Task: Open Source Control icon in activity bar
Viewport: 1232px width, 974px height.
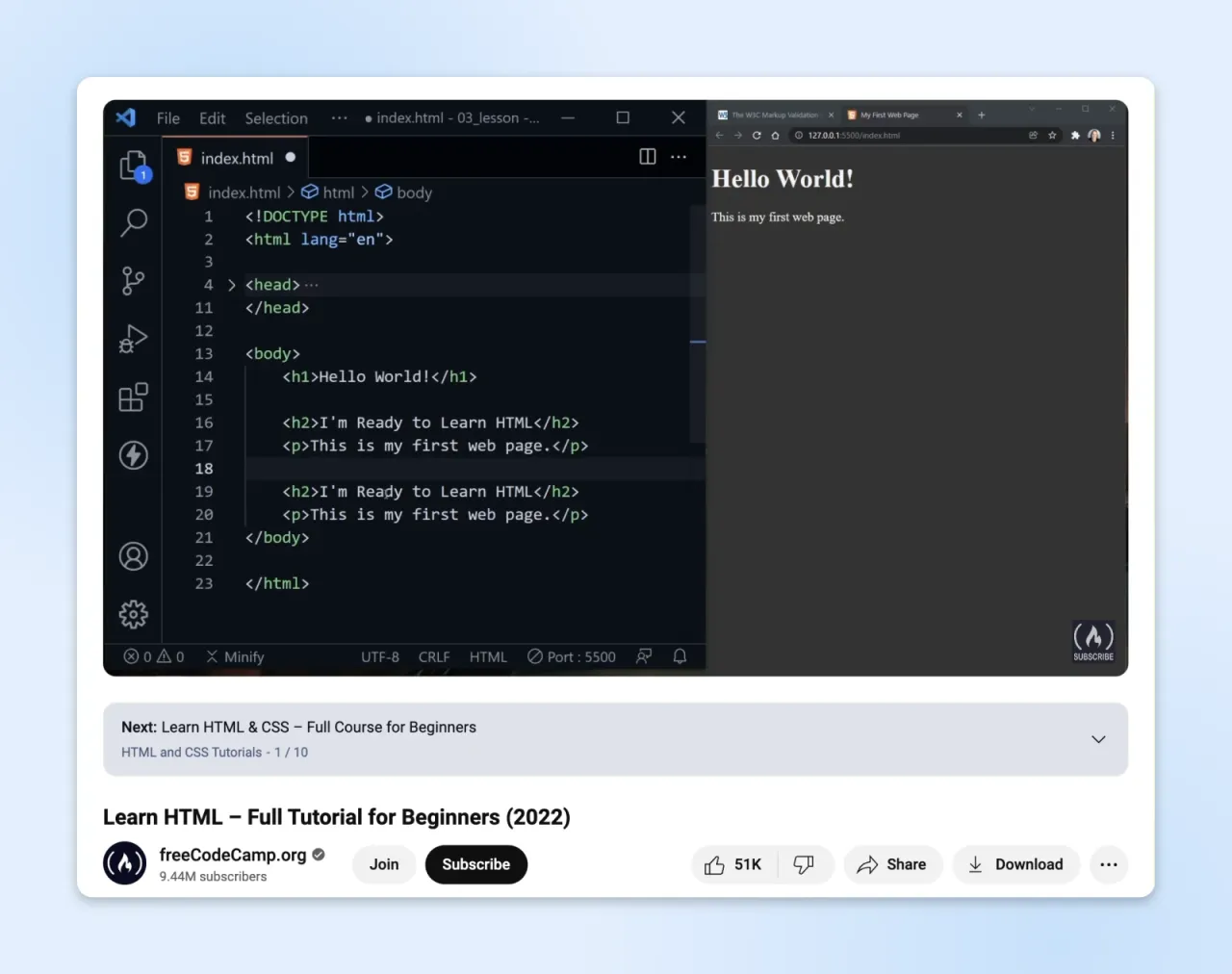Action: pyautogui.click(x=134, y=281)
